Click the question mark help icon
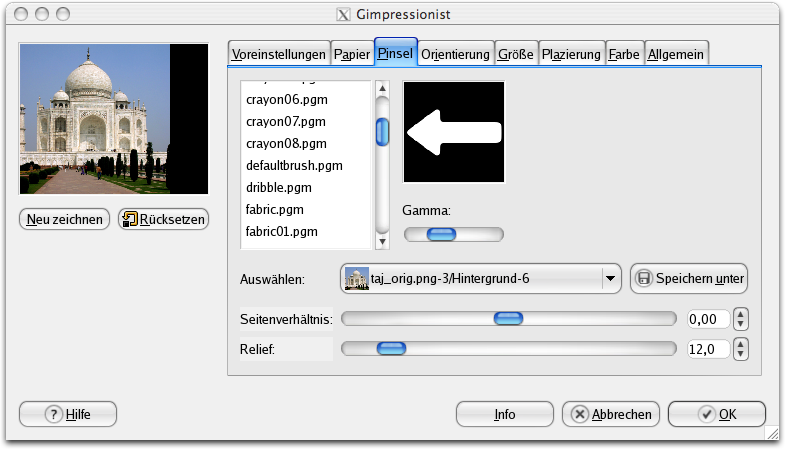The width and height of the screenshot is (785, 449). 54,414
